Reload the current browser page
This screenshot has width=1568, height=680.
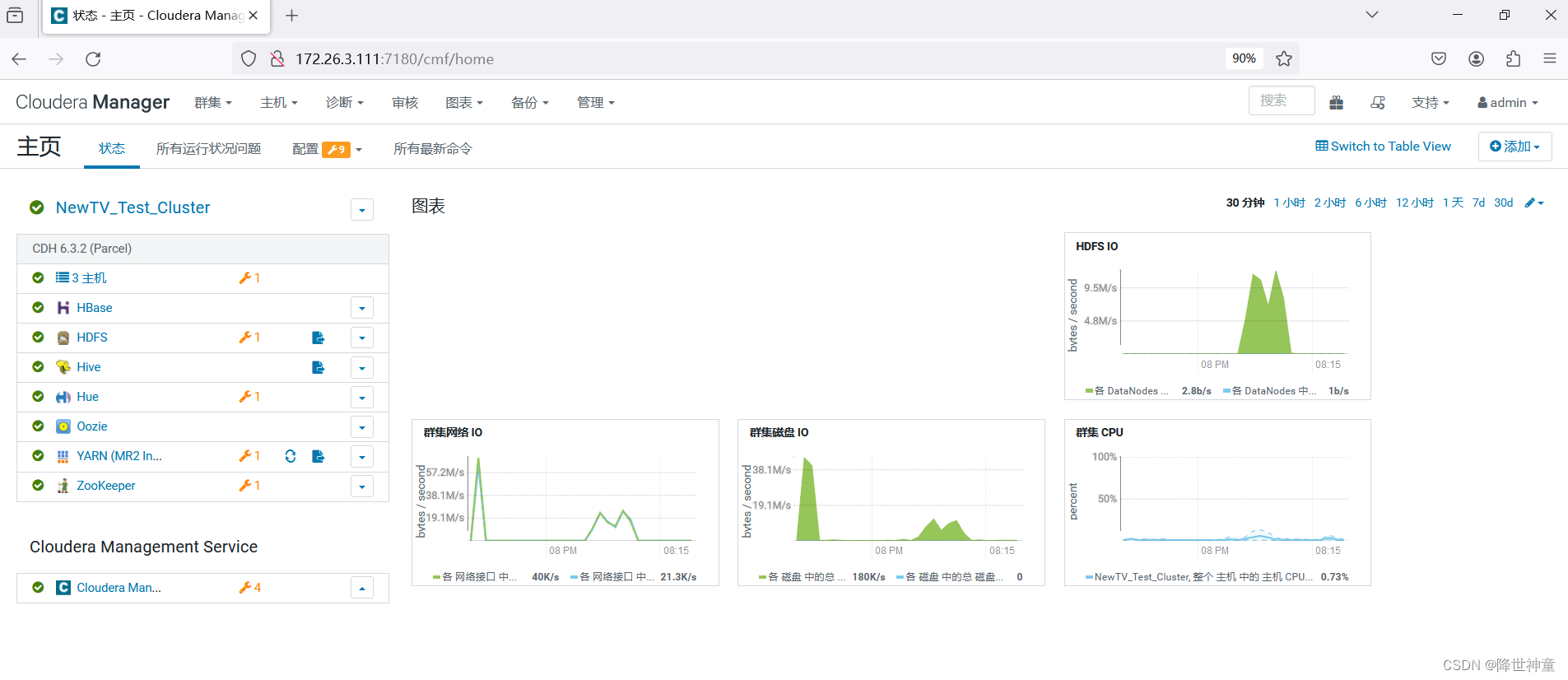93,58
